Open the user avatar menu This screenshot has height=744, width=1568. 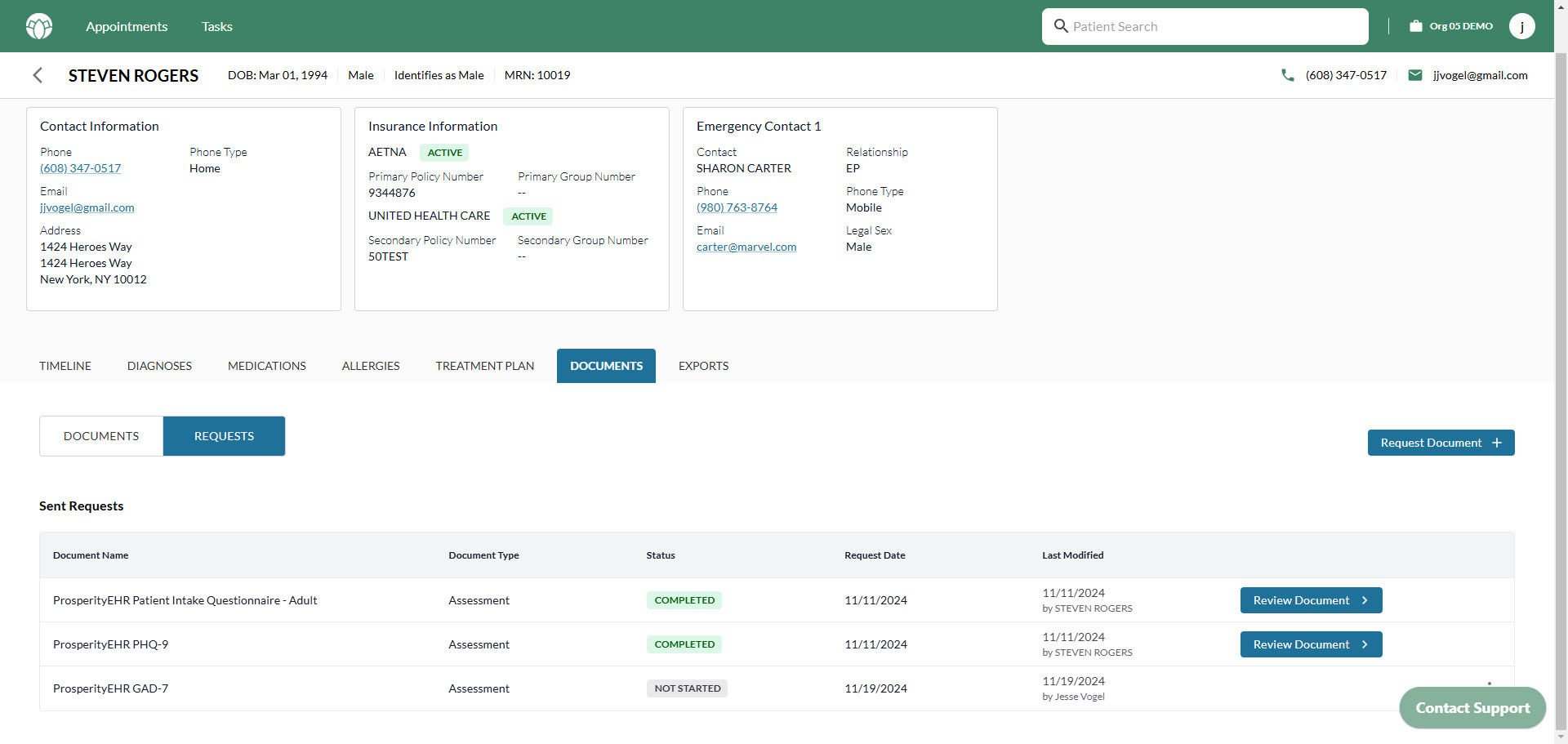[1522, 25]
